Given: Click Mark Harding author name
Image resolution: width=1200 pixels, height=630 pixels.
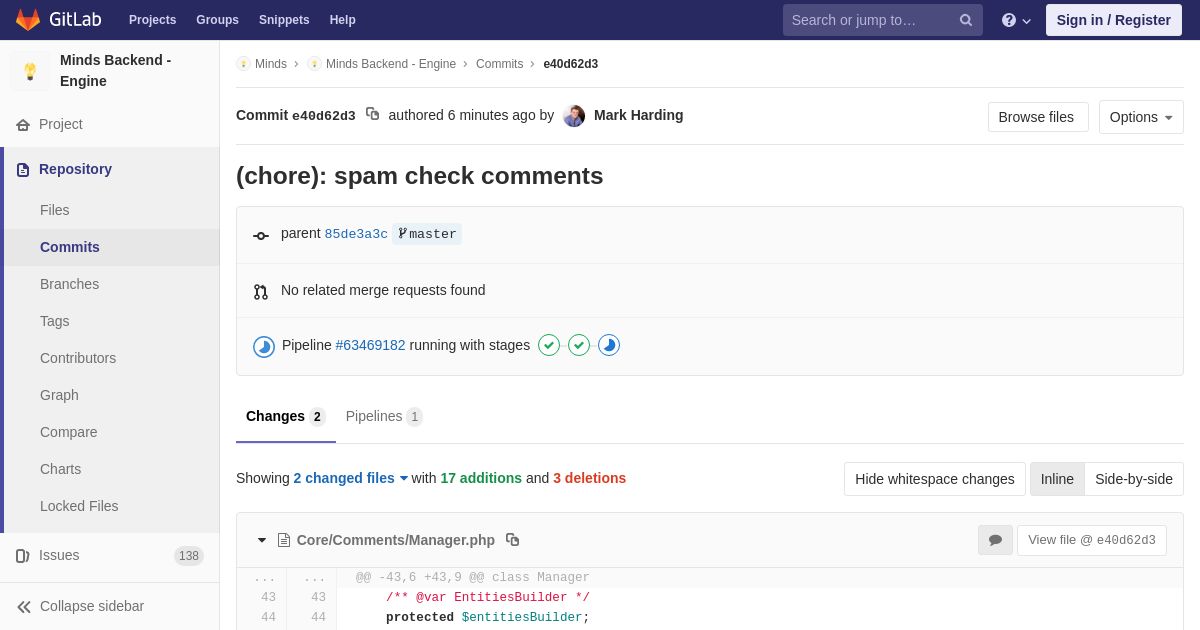Looking at the screenshot, I should coord(639,115).
